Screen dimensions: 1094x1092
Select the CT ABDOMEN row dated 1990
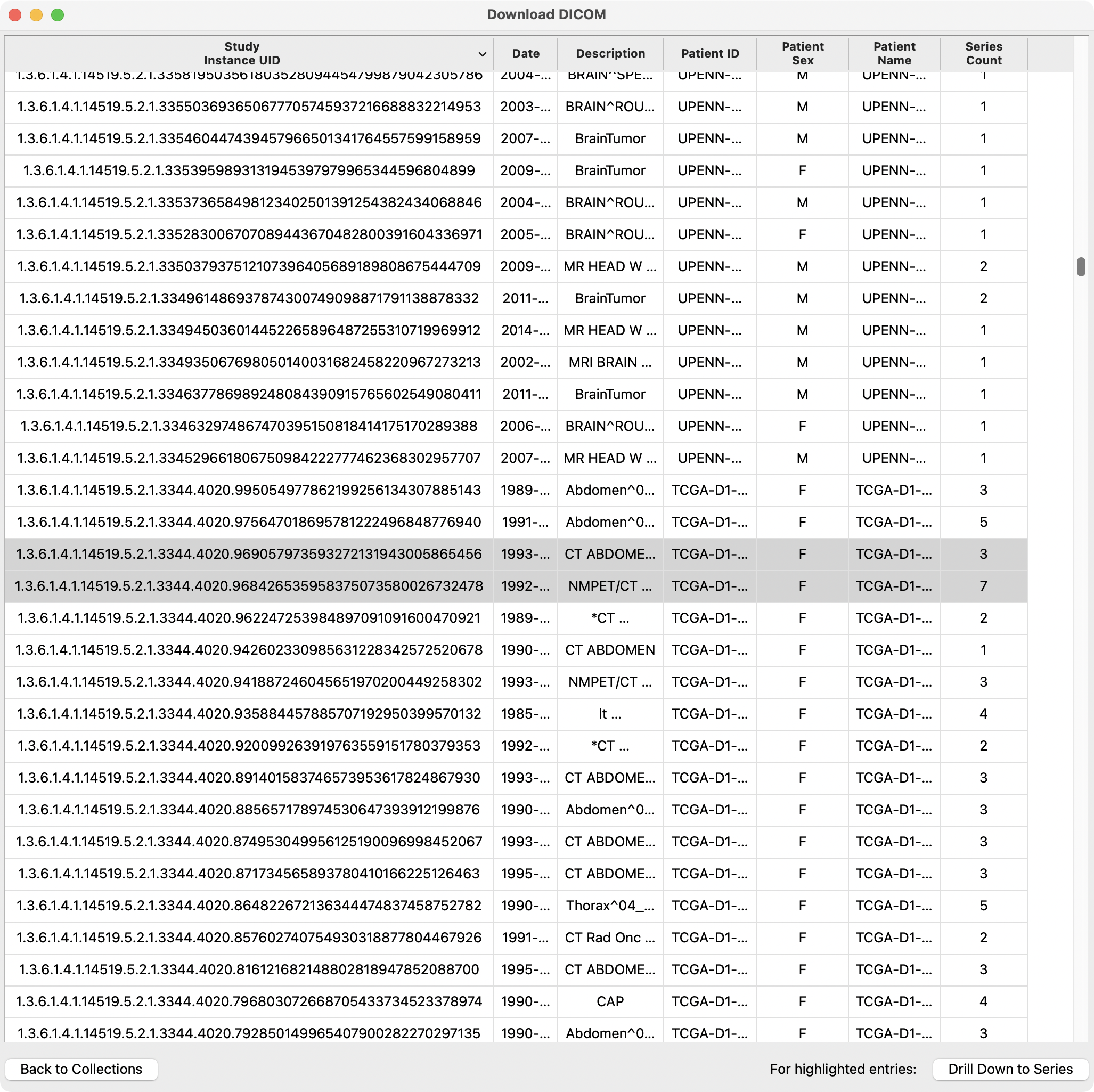(x=609, y=650)
